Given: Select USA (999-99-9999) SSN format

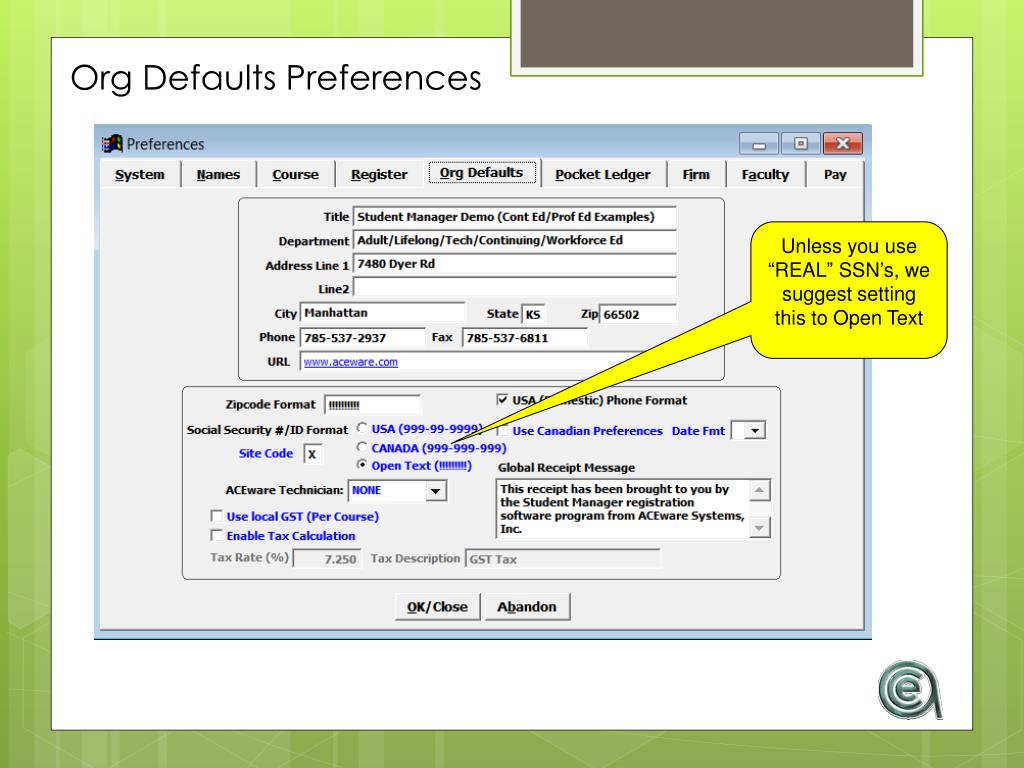Looking at the screenshot, I should 362,428.
